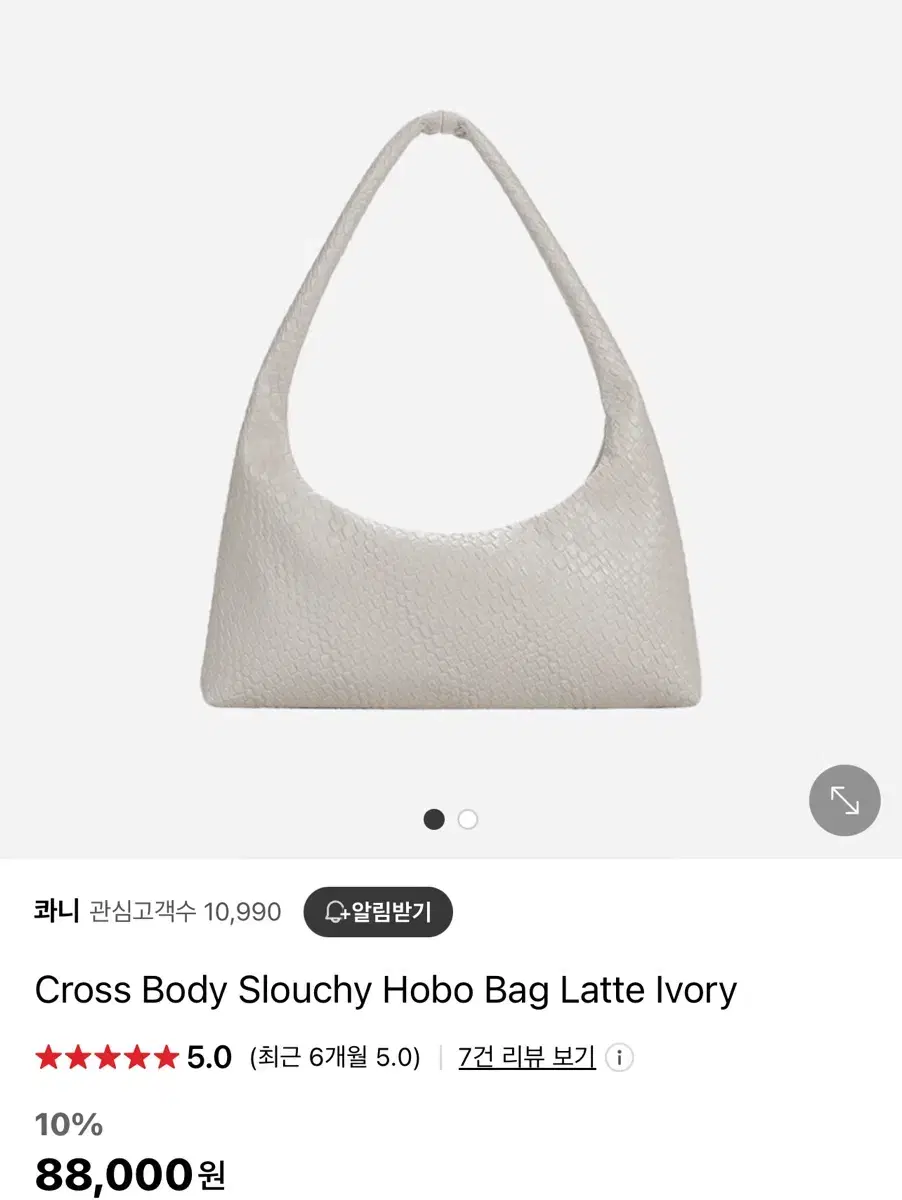This screenshot has width=902, height=1200.
Task: Select the fifth red rating star
Action: 164,1057
